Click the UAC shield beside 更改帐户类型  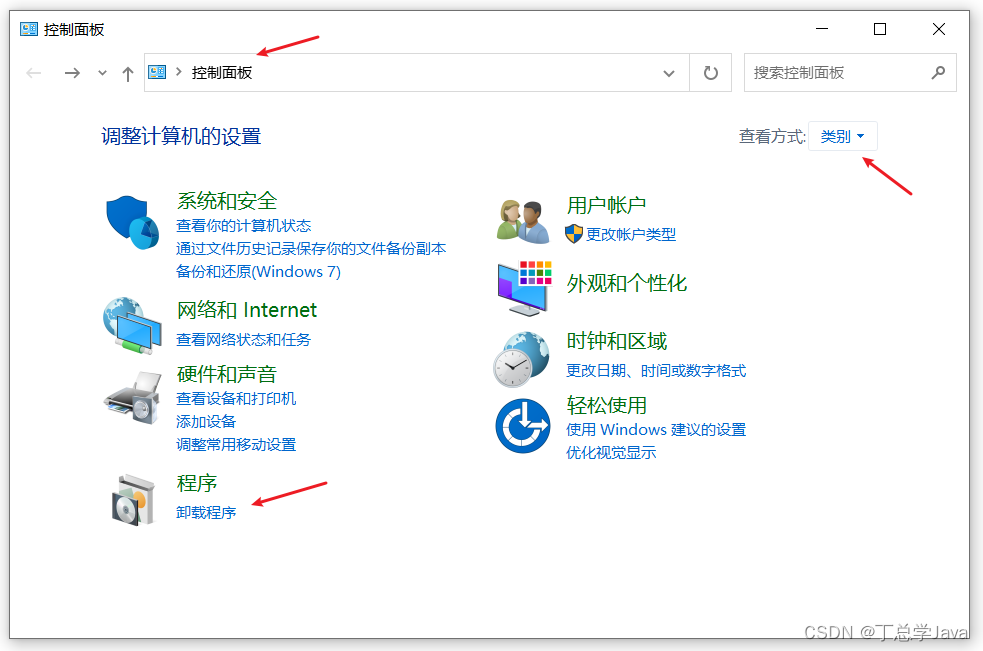point(574,234)
